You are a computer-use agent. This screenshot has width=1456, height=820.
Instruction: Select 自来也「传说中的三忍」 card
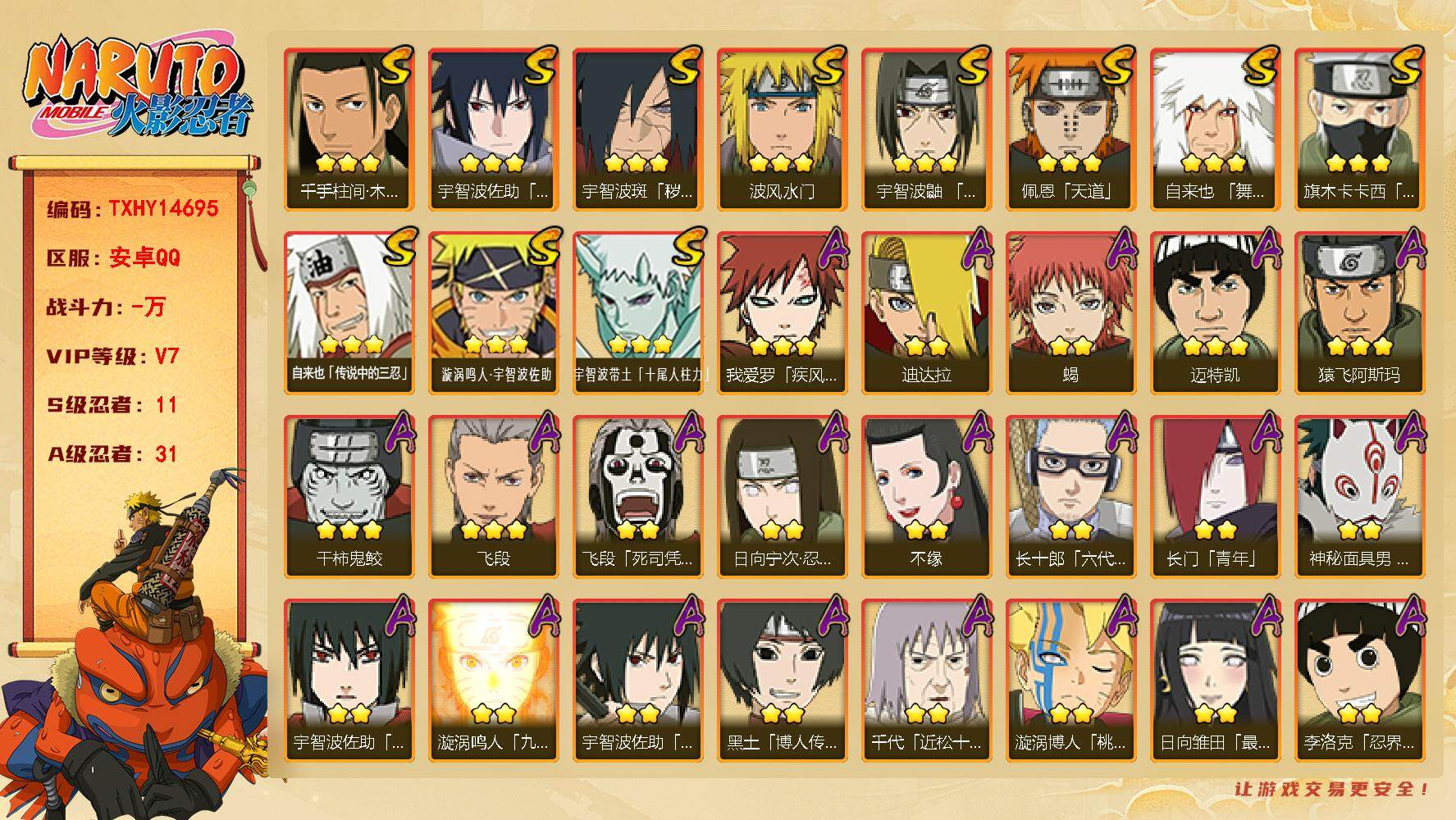[349, 313]
